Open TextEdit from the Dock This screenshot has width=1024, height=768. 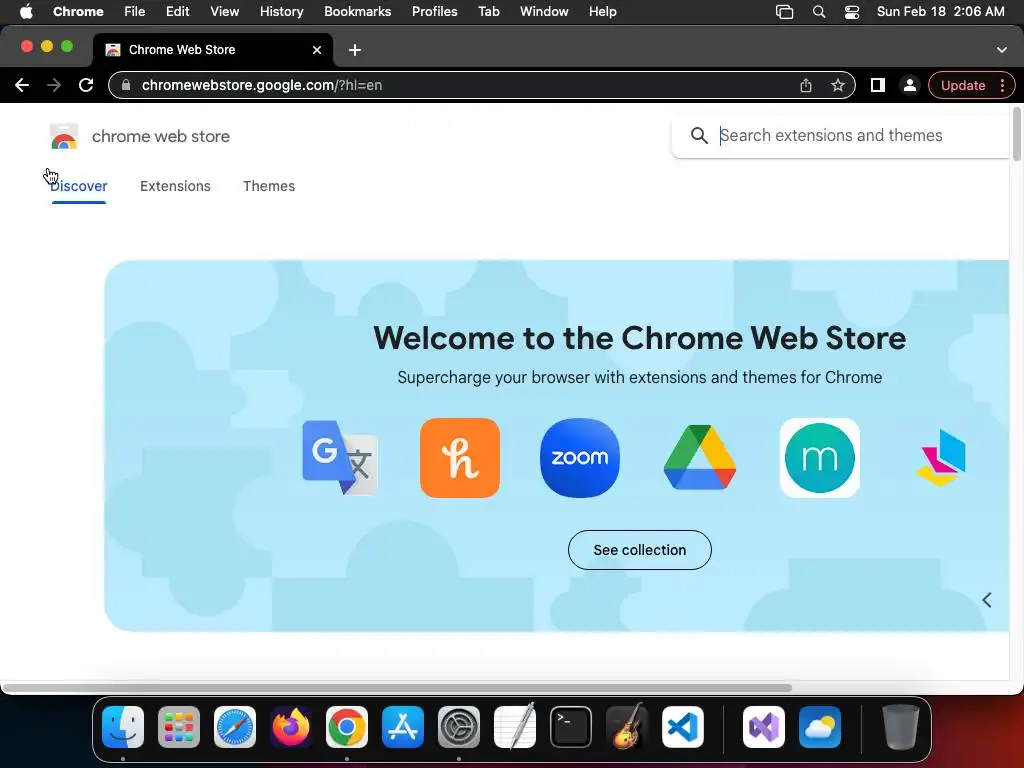515,726
